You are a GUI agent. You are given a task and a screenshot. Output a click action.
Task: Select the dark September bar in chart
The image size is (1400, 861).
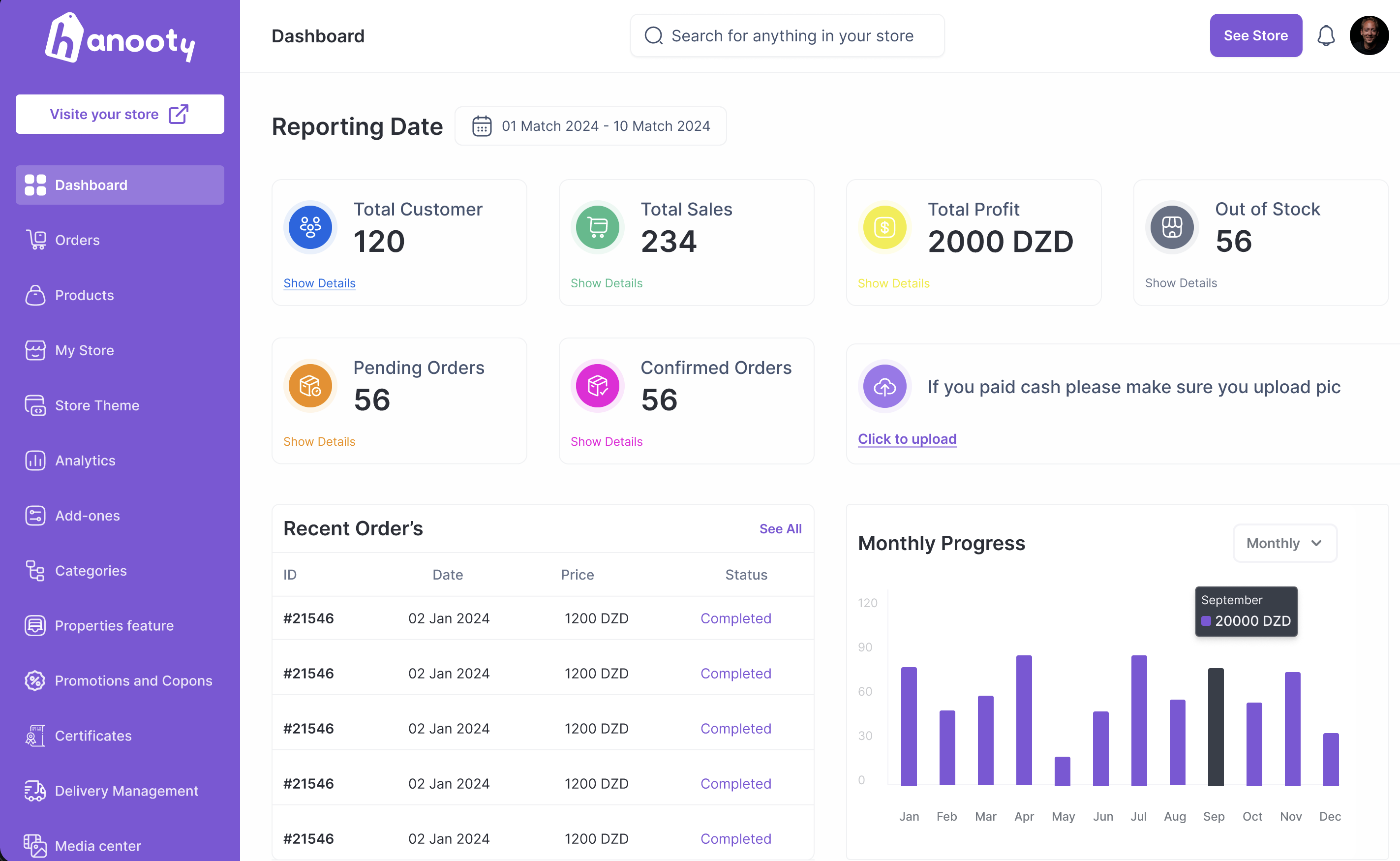point(1216,727)
